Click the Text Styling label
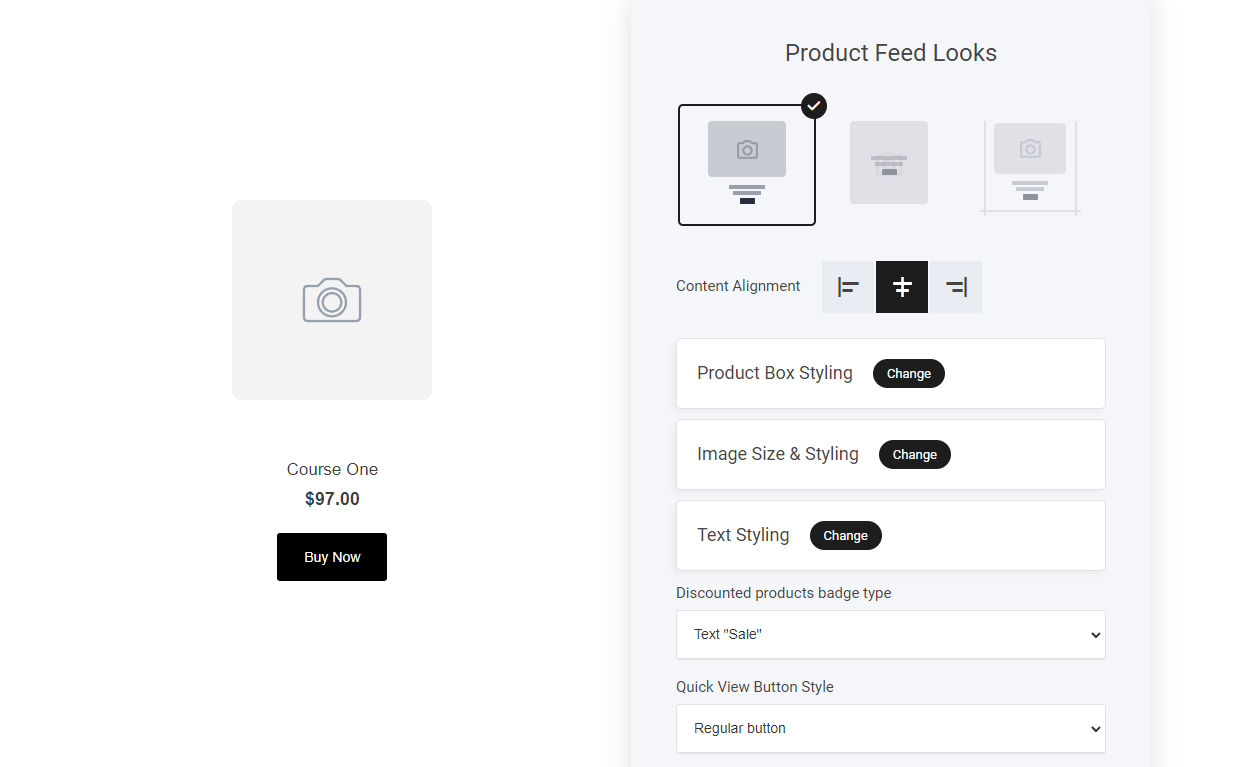1239x767 pixels. [743, 535]
